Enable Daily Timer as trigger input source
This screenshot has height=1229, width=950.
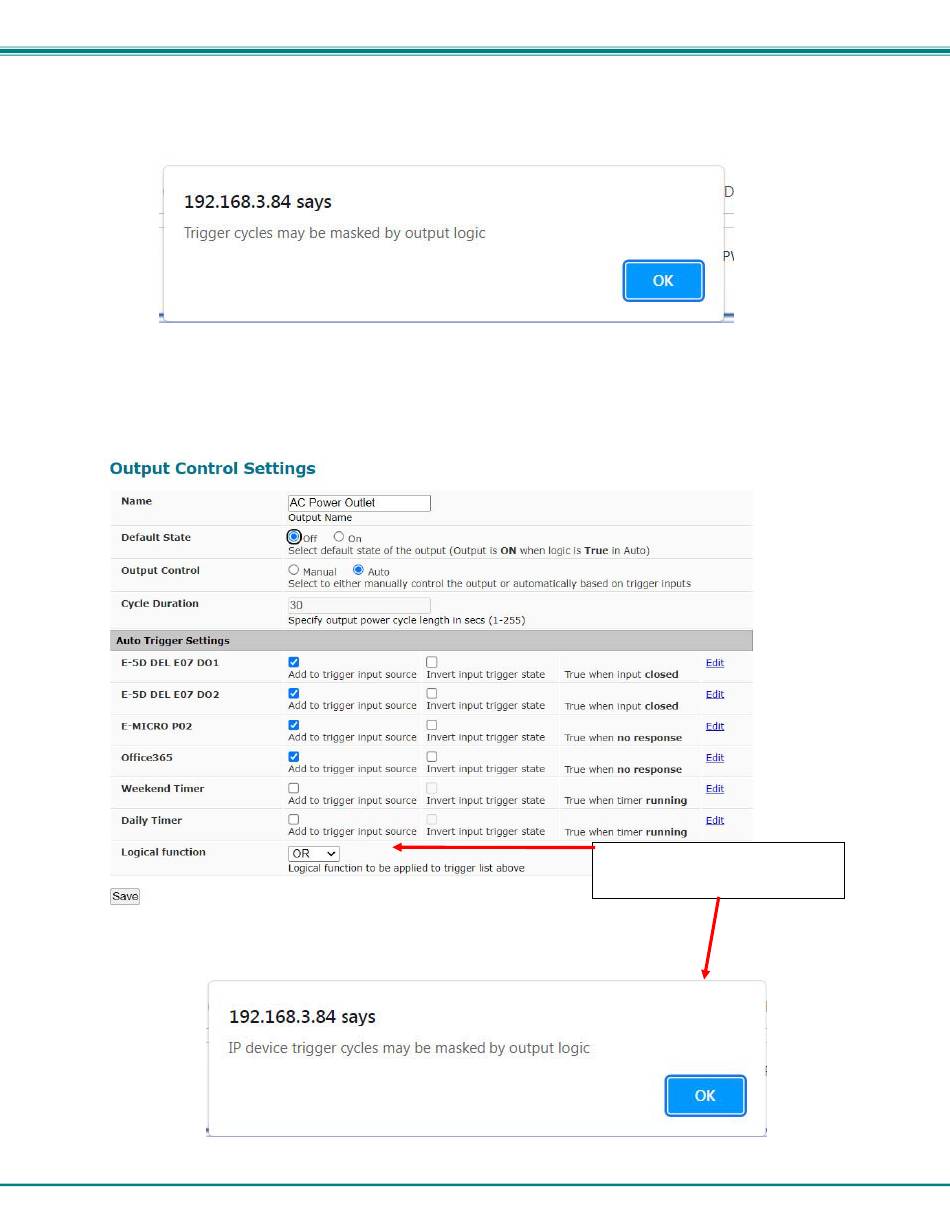point(294,820)
